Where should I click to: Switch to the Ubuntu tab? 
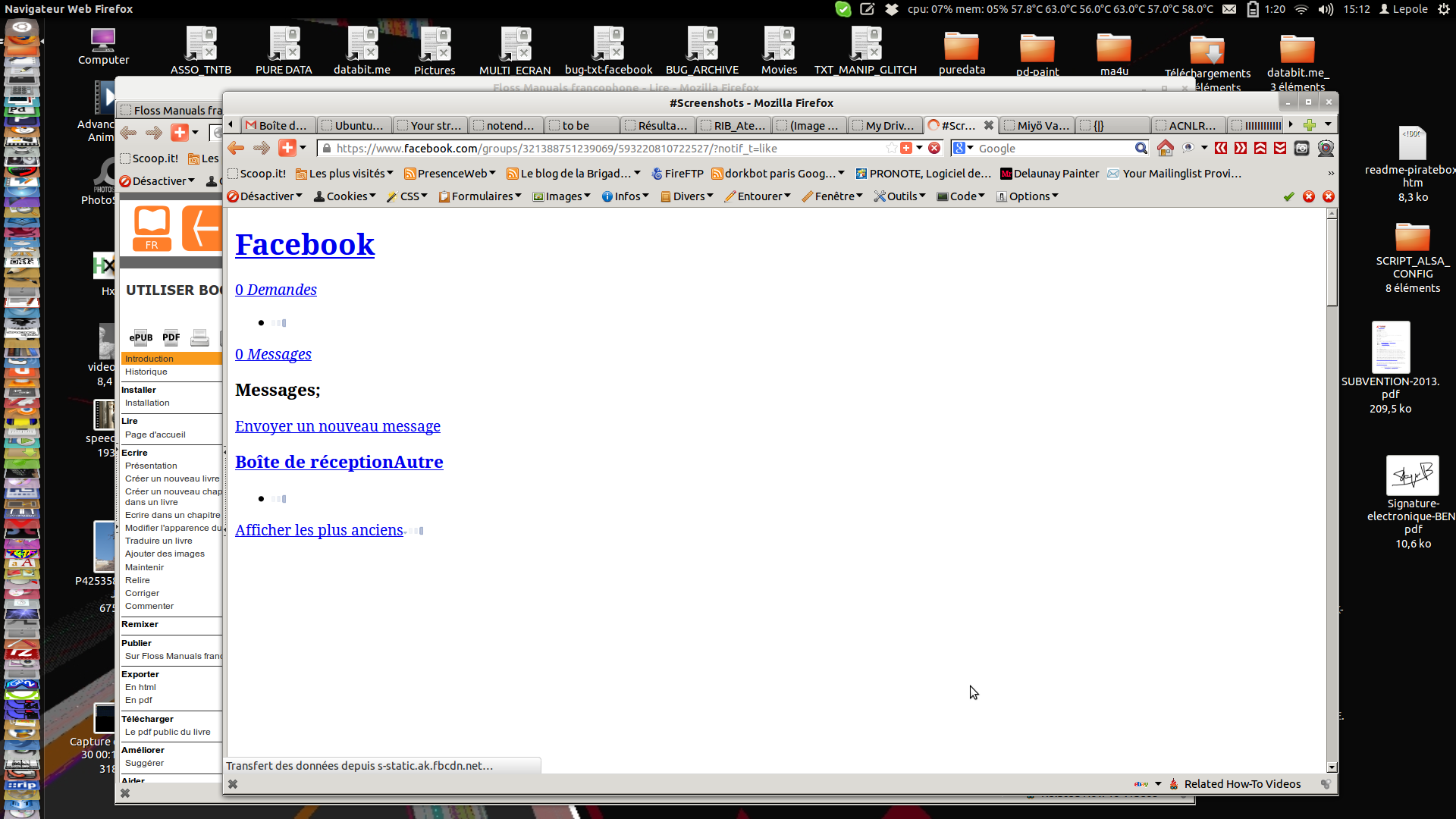(353, 126)
